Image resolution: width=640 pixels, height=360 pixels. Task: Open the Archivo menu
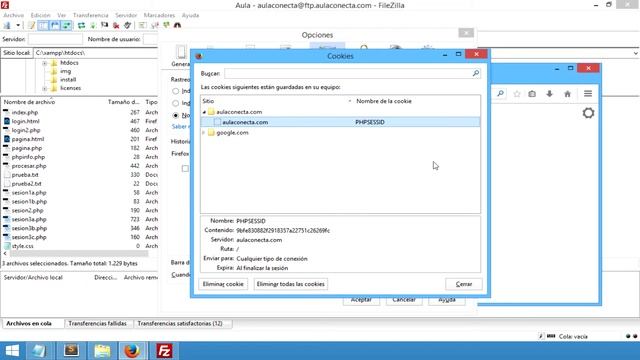13,15
